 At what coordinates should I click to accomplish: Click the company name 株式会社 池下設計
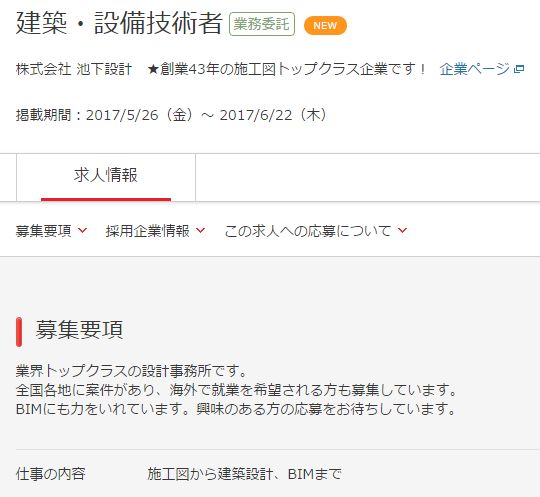pos(74,69)
